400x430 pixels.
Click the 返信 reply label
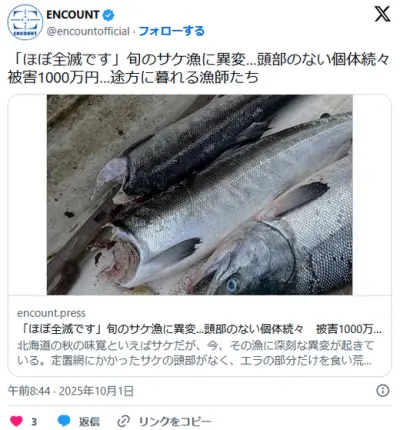[x=89, y=422]
